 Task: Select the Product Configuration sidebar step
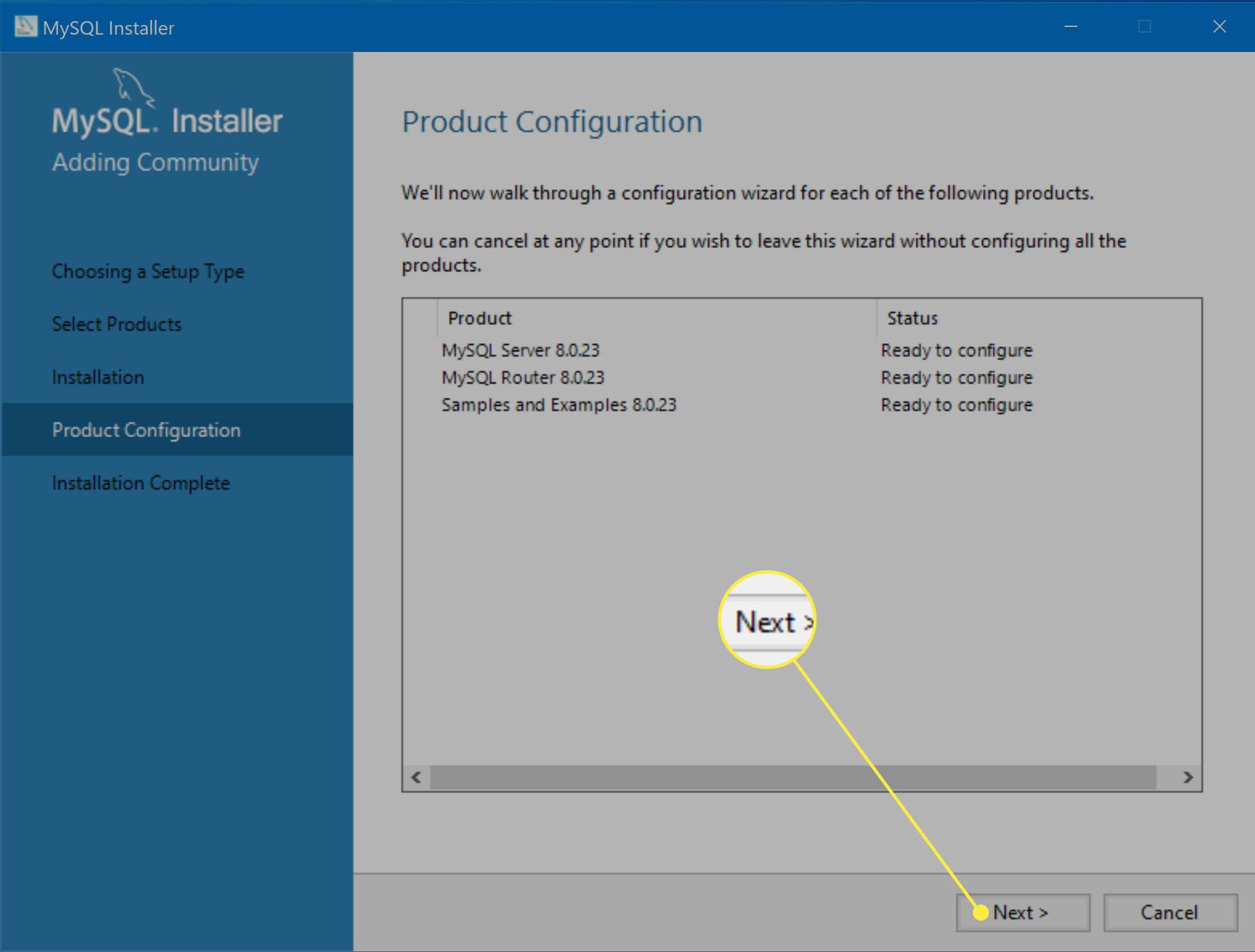tap(177, 430)
